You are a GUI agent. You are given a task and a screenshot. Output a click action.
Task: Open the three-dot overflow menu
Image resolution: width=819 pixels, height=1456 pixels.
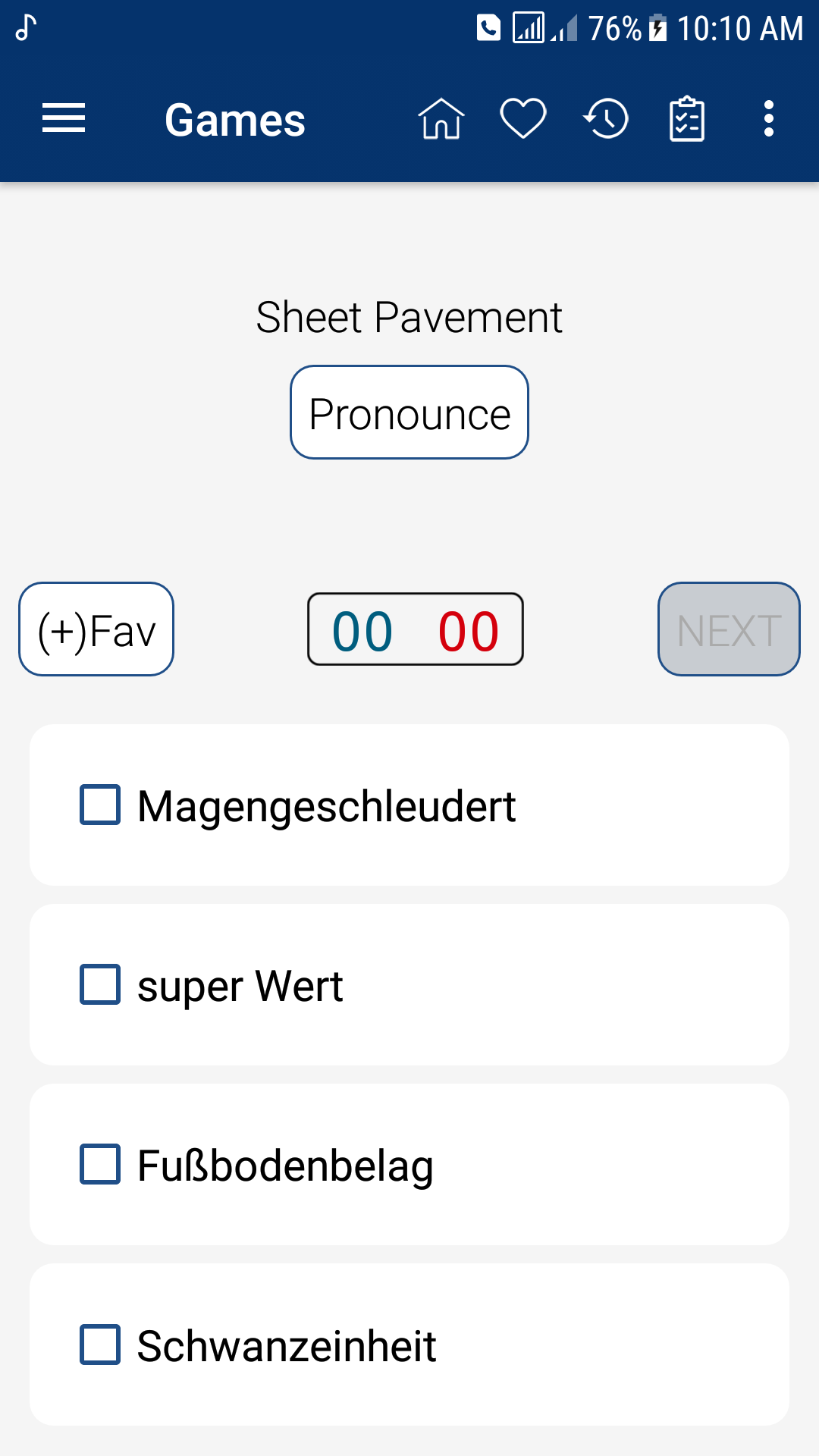point(769,119)
